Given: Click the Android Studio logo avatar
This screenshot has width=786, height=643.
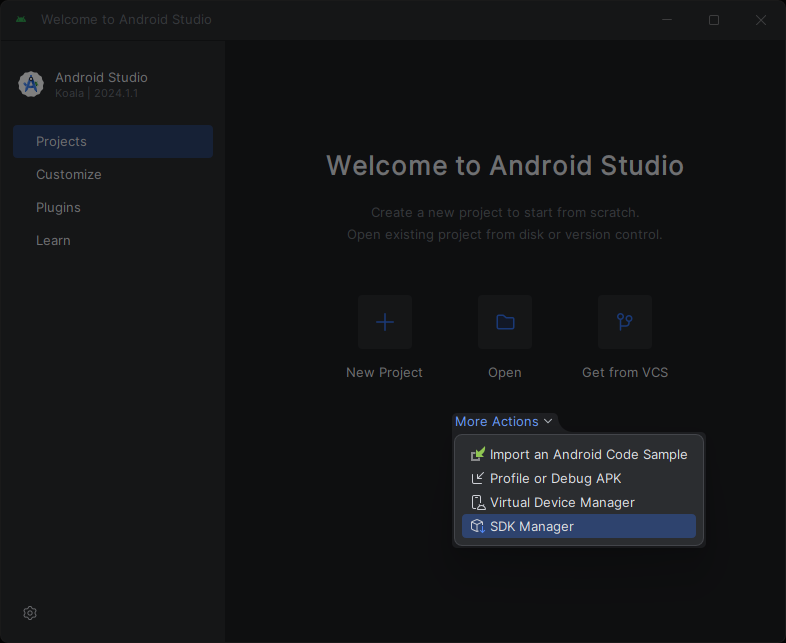Looking at the screenshot, I should point(31,84).
